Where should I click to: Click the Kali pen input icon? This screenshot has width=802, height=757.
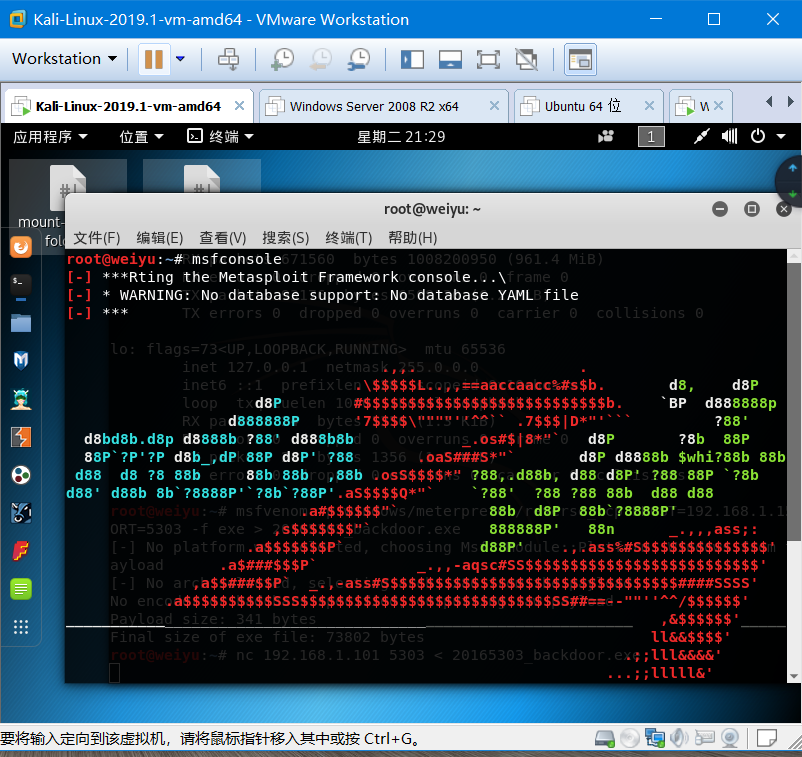(x=701, y=137)
